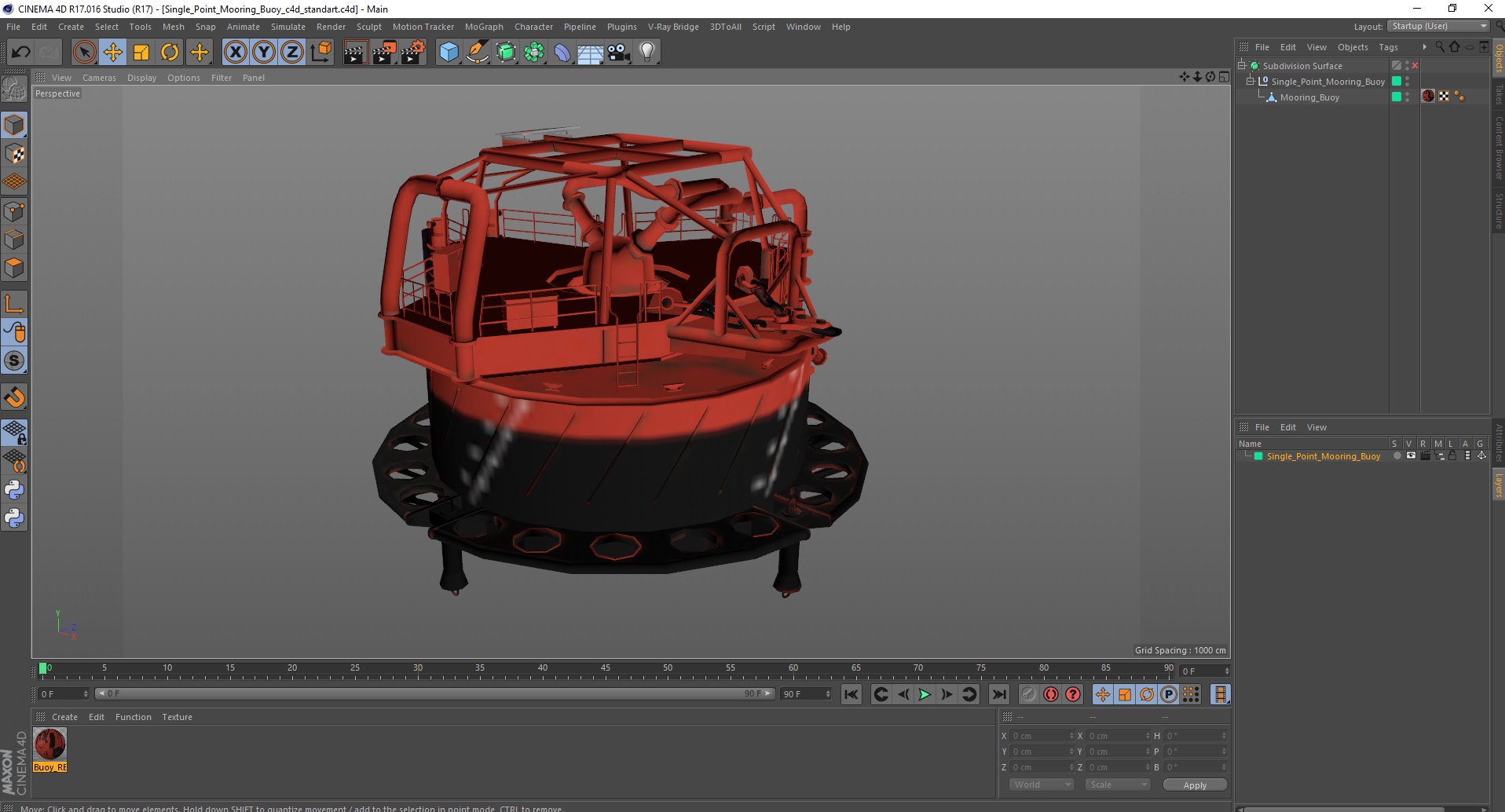Collapse Single_Point_Mooring_Buoy null in Objects

point(1250,81)
